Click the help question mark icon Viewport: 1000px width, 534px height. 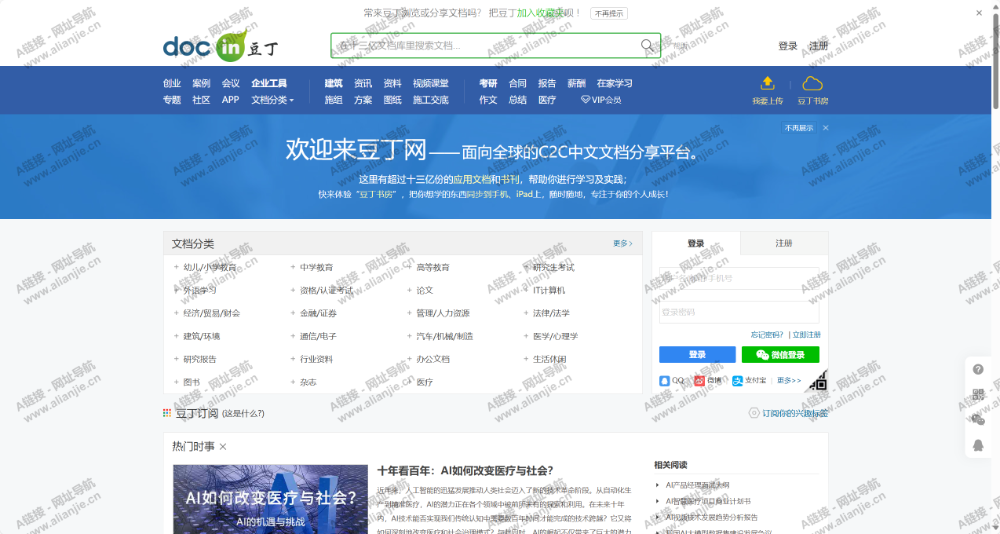(x=978, y=369)
